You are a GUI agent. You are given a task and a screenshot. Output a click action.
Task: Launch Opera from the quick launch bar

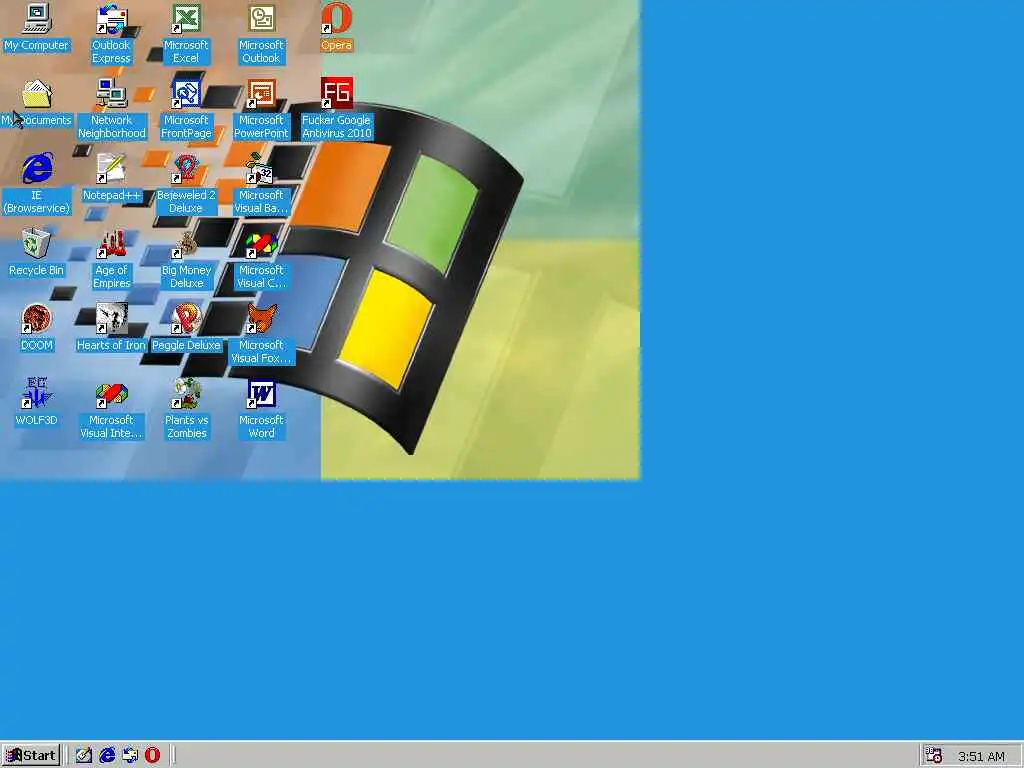tap(152, 756)
